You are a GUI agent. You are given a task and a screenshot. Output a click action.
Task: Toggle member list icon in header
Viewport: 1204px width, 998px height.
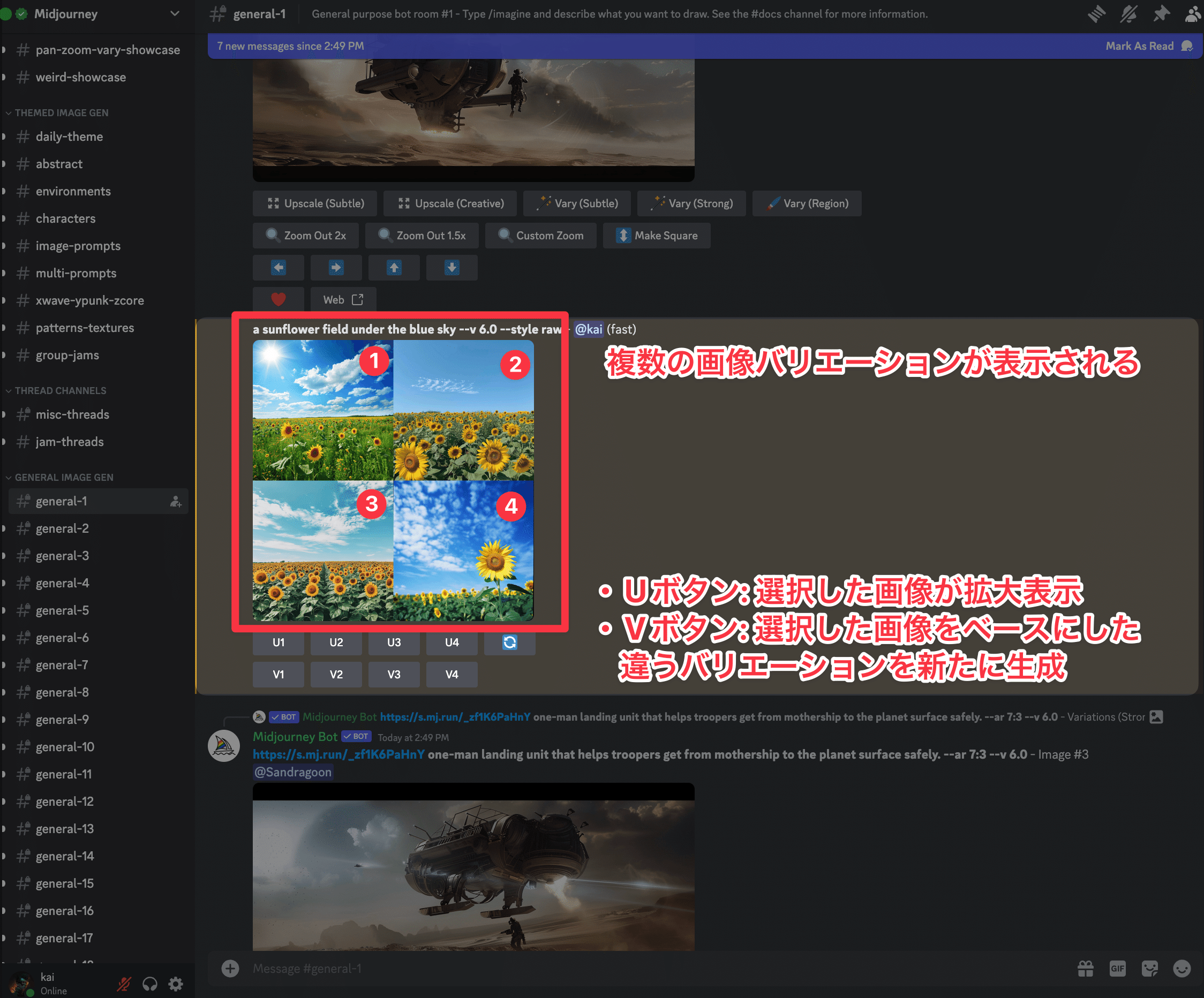coord(1193,14)
